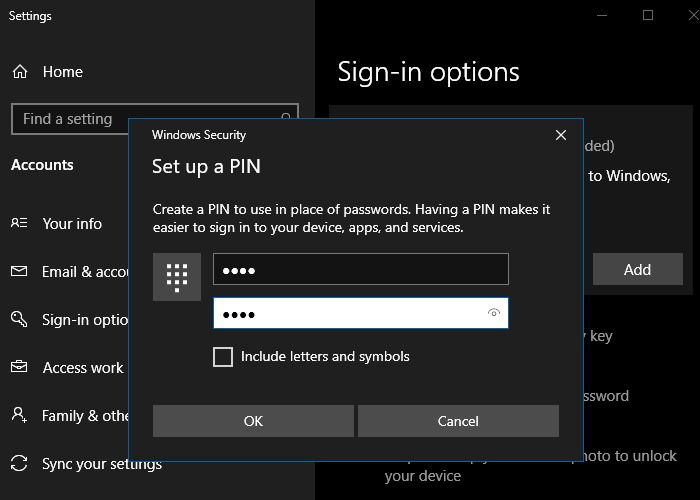Open Family & other users page
Screen dimensions: 700x500
85,416
